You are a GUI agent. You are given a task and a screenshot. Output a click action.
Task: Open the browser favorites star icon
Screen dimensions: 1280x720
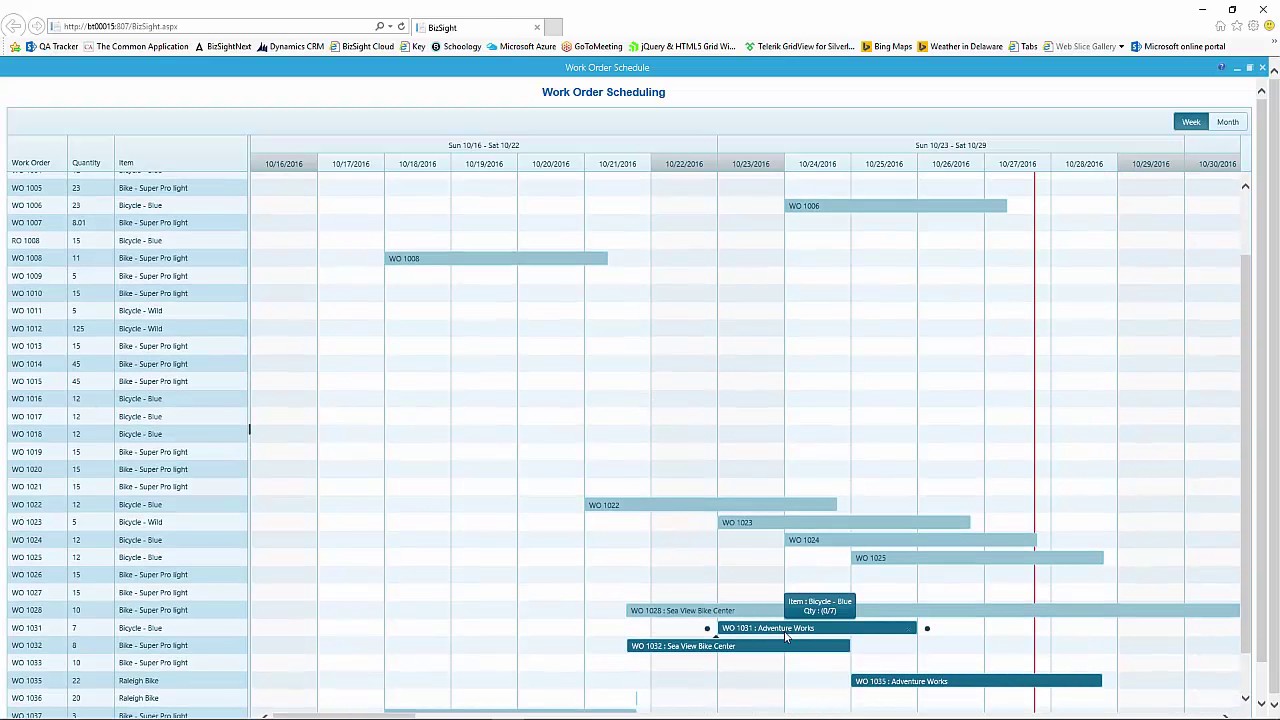[x=1237, y=26]
